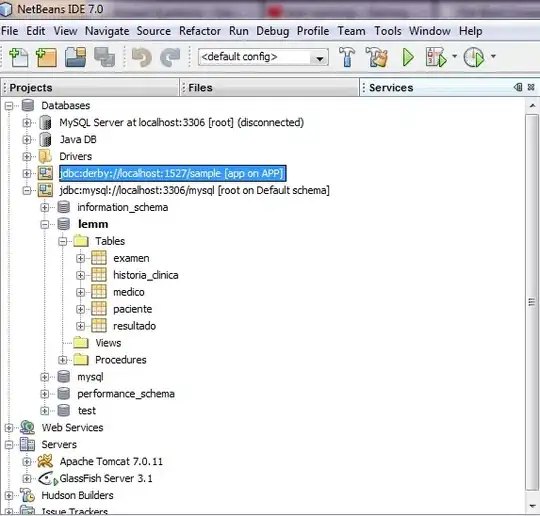
Task: Open the Debug Project dropdown arrow
Action: (x=454, y=56)
